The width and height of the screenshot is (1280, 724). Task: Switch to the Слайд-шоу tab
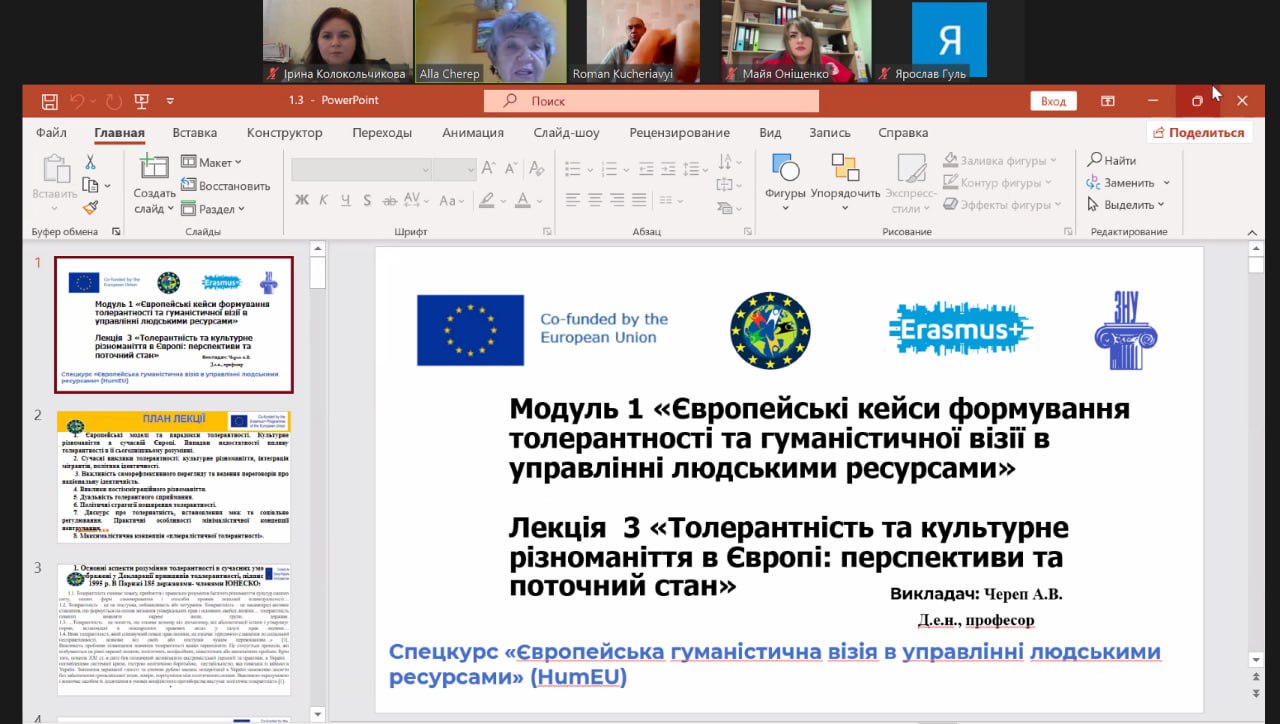(x=566, y=133)
